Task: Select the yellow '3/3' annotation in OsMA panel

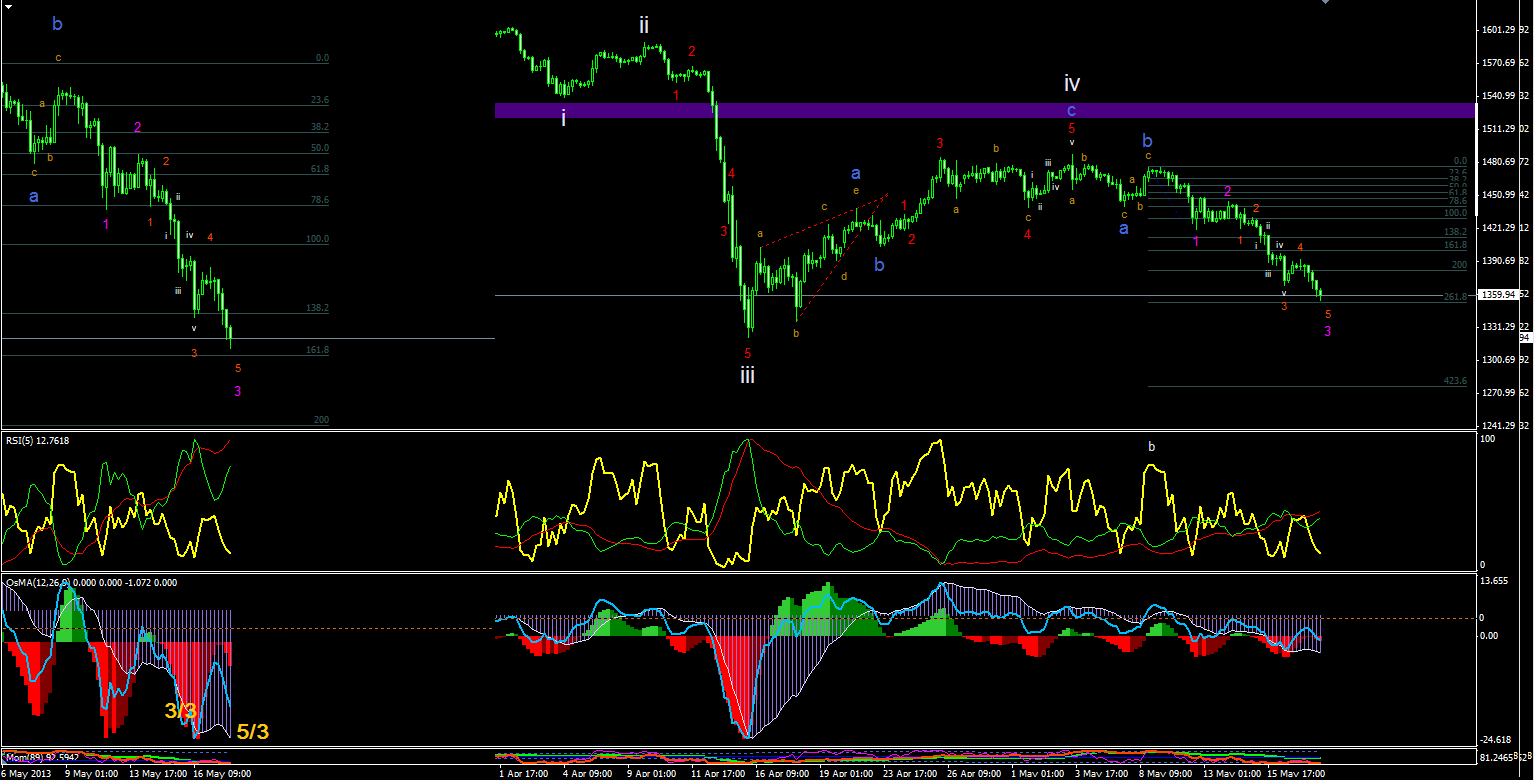Action: click(x=181, y=711)
